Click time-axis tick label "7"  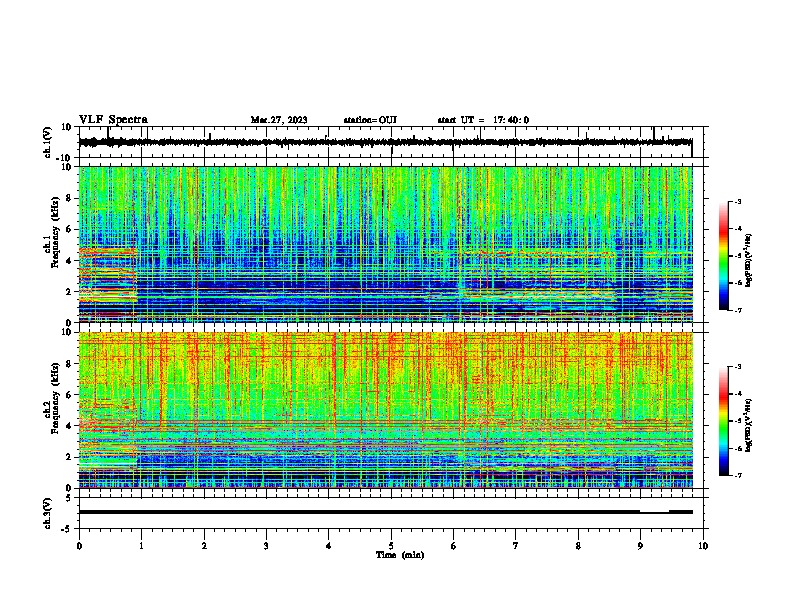coord(516,546)
